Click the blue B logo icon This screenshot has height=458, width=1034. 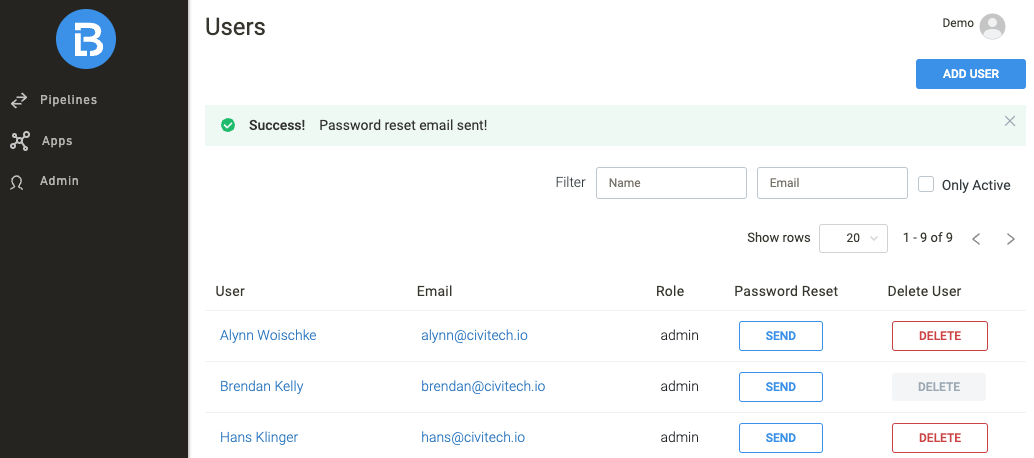[x=86, y=39]
